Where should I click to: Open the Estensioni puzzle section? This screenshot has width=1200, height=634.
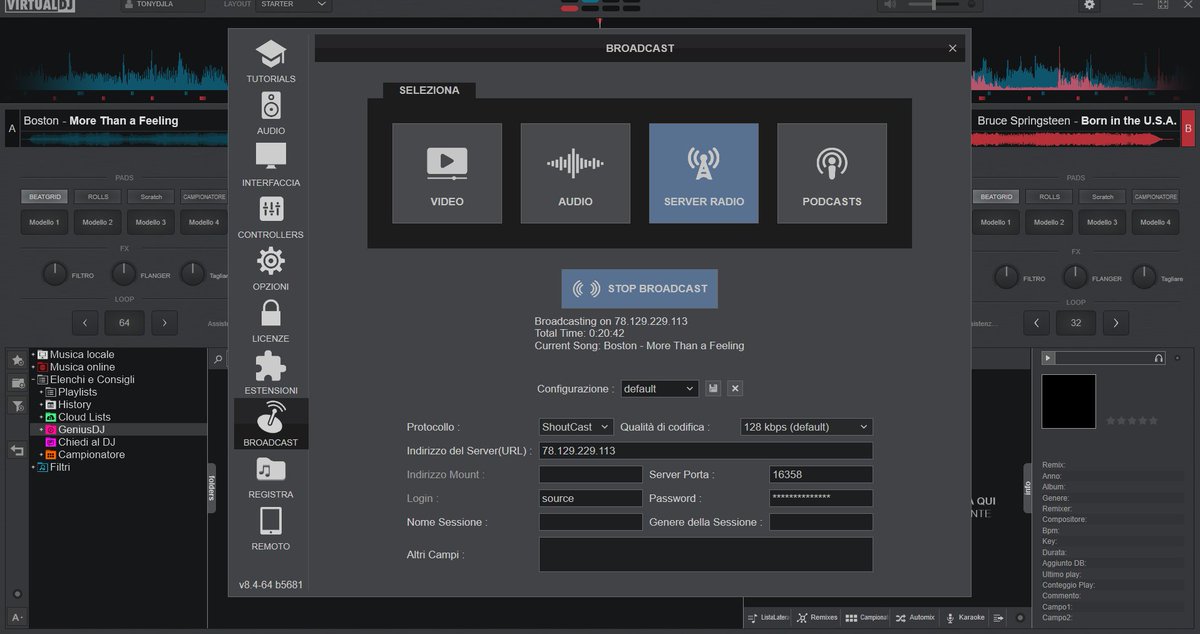click(271, 373)
